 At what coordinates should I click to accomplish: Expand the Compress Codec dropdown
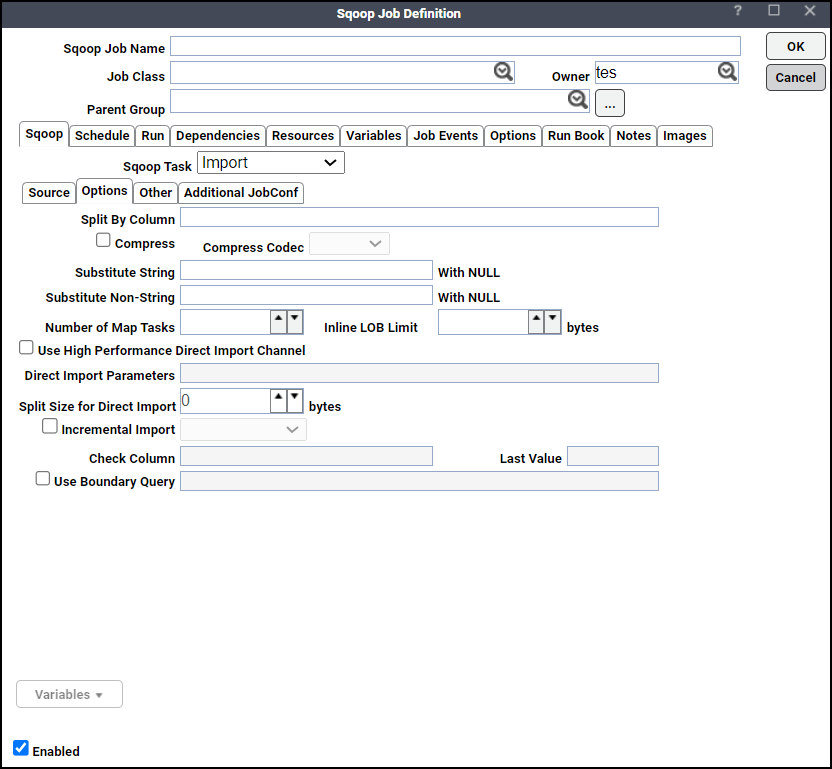(x=349, y=244)
